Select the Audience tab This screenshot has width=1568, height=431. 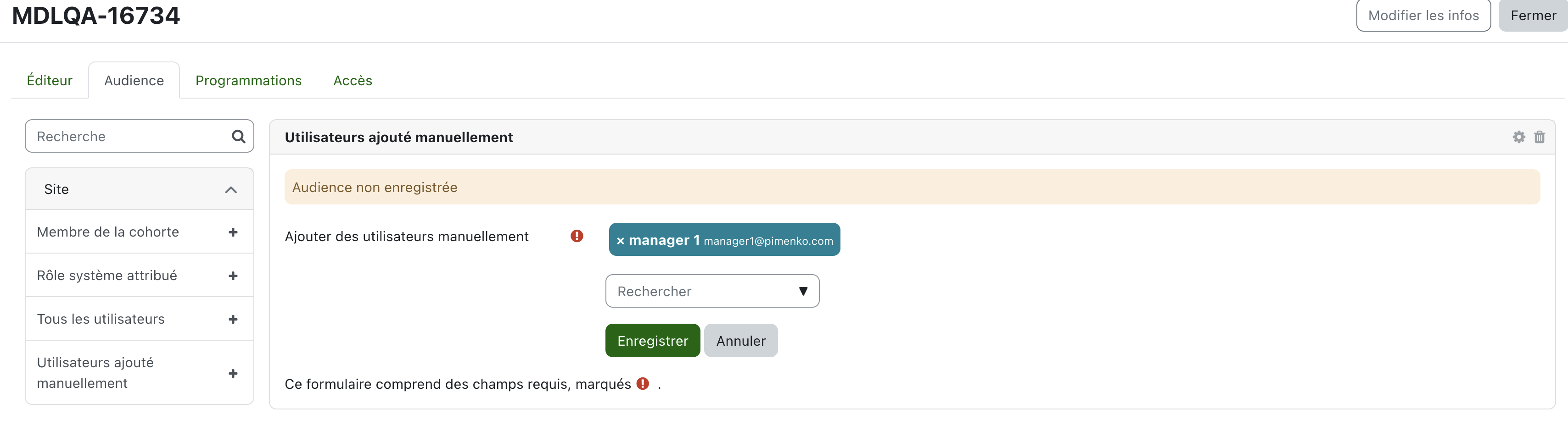(134, 80)
